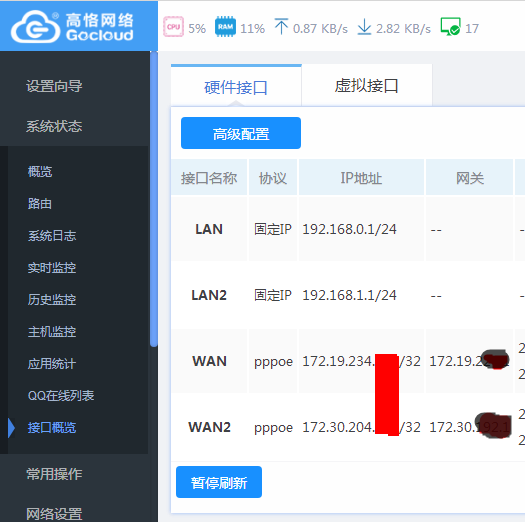
Task: Click the Gocloud cloud logo
Action: (35, 27)
